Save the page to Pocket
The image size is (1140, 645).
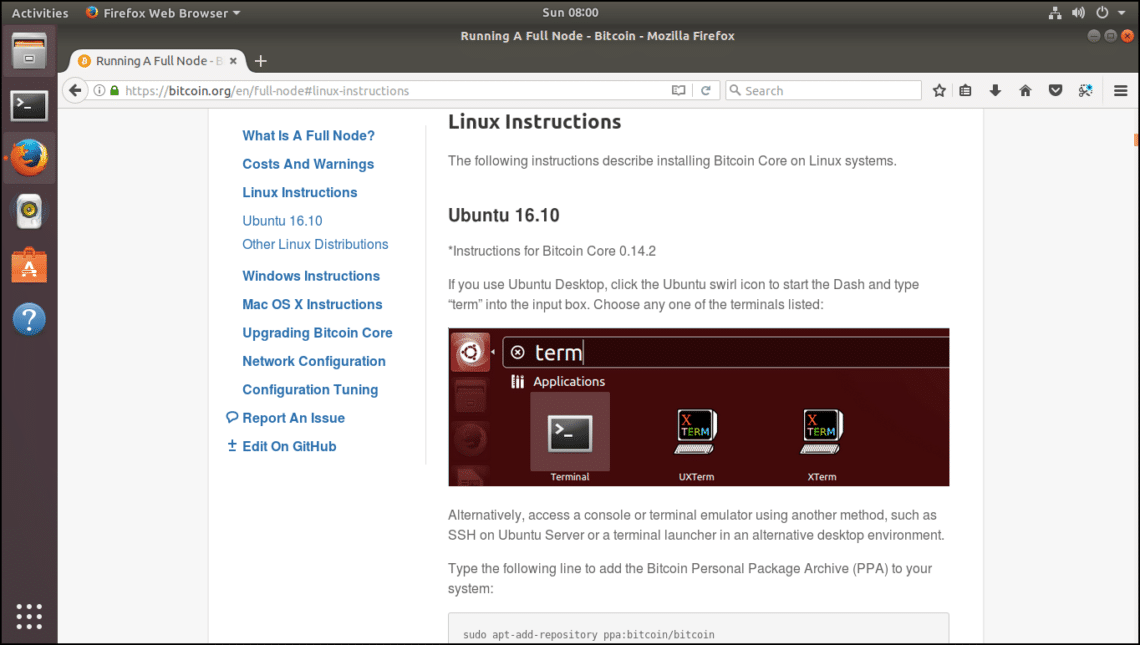[1056, 90]
